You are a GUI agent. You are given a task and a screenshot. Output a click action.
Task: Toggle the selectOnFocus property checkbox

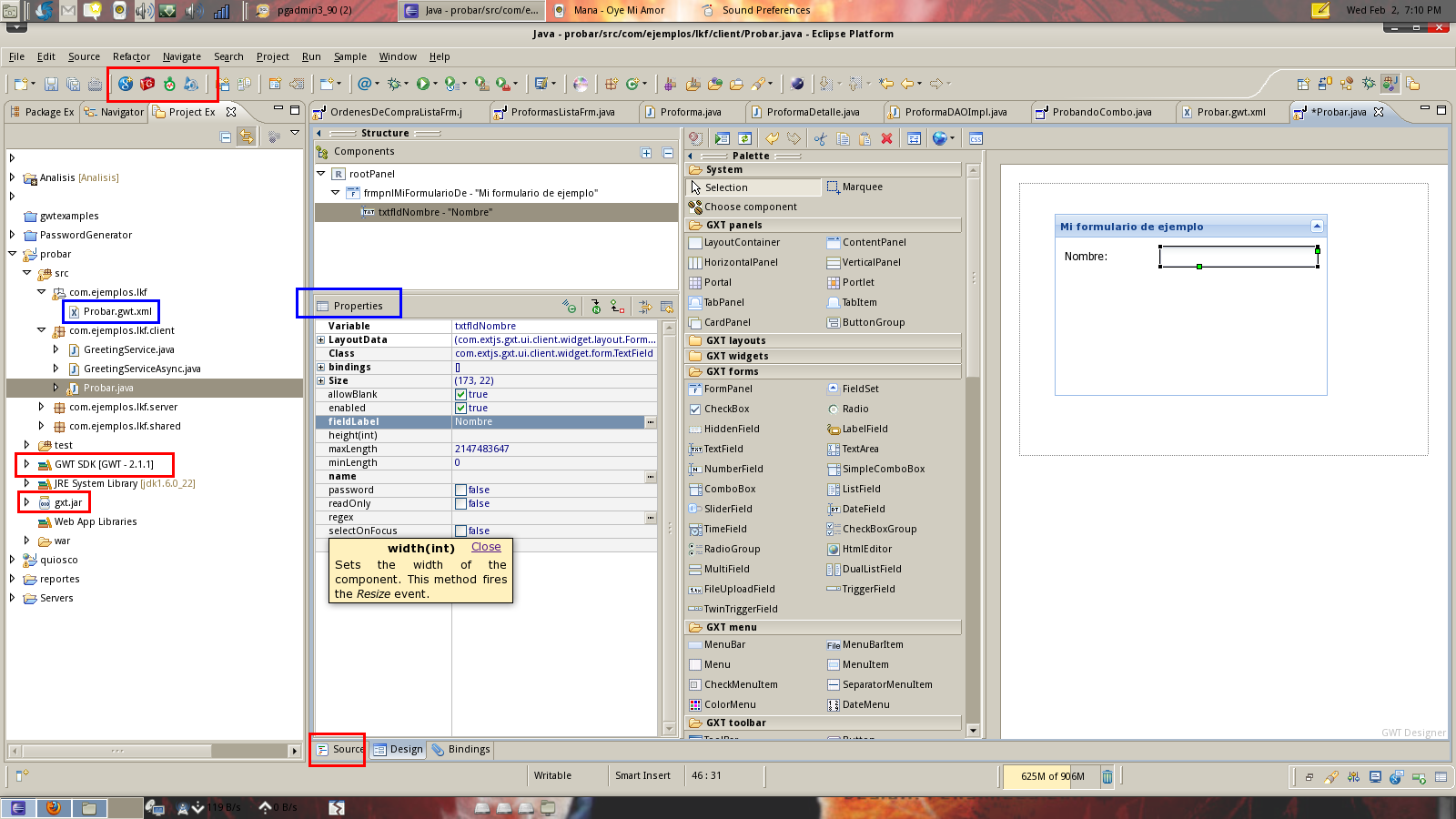(x=460, y=531)
